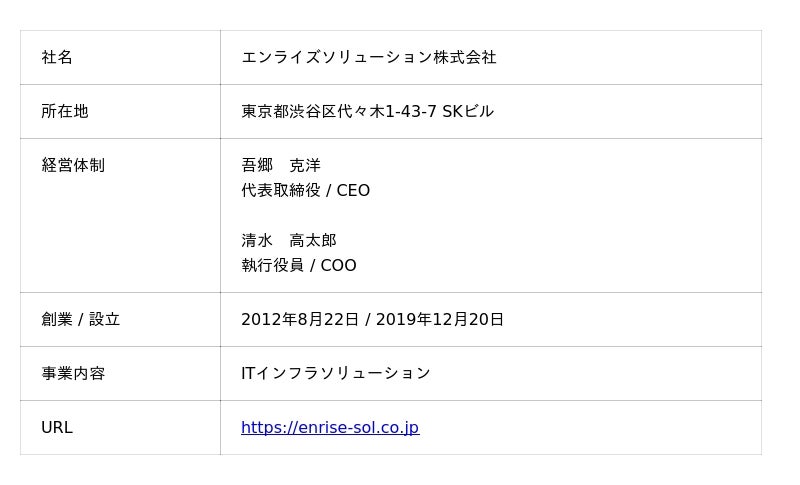
Task: Click the 執行役員 / COO title text
Action: point(299,265)
